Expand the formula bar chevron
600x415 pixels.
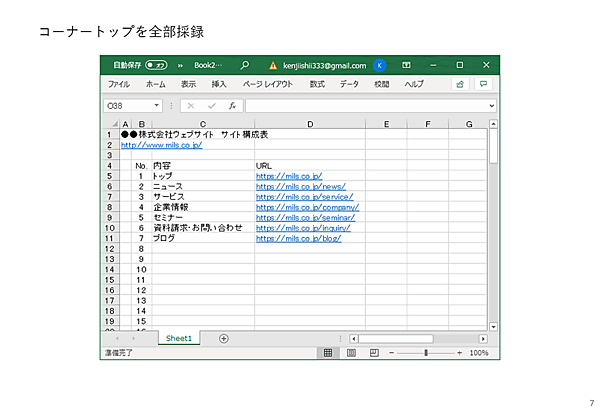click(492, 106)
